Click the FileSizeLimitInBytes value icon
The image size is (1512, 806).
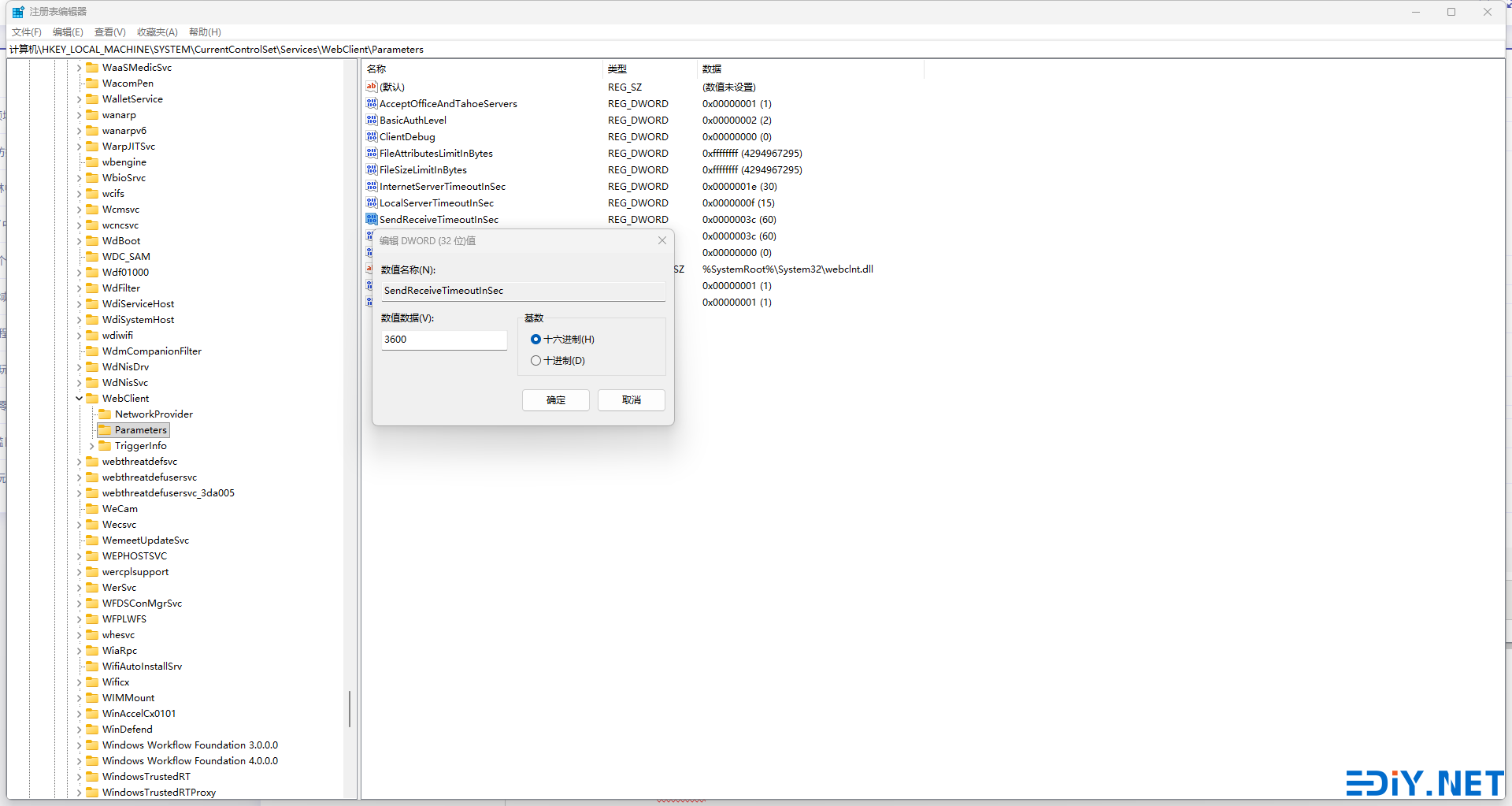(x=372, y=170)
